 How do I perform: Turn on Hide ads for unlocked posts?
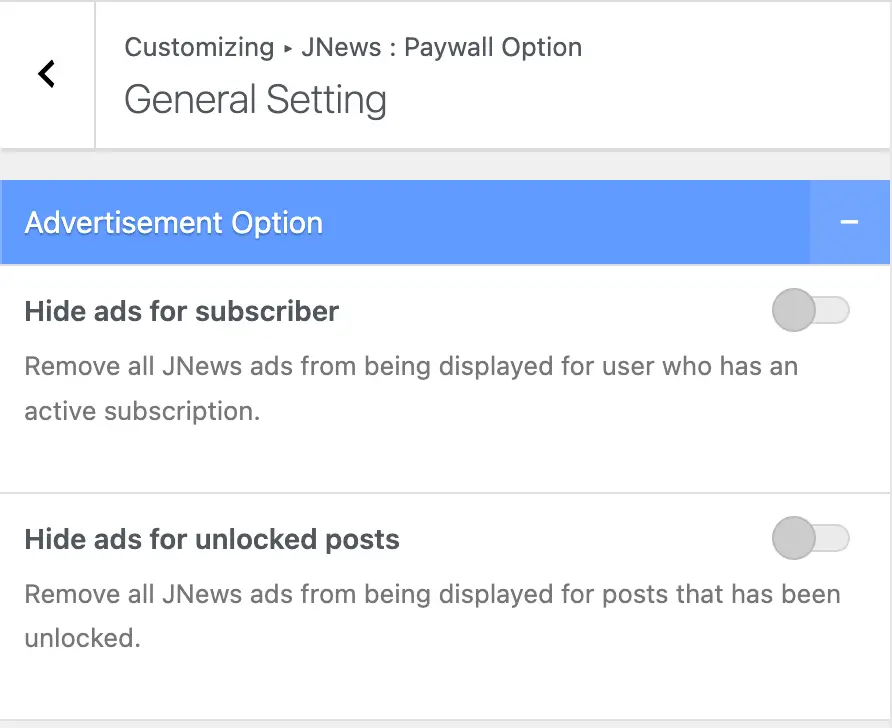click(811, 539)
